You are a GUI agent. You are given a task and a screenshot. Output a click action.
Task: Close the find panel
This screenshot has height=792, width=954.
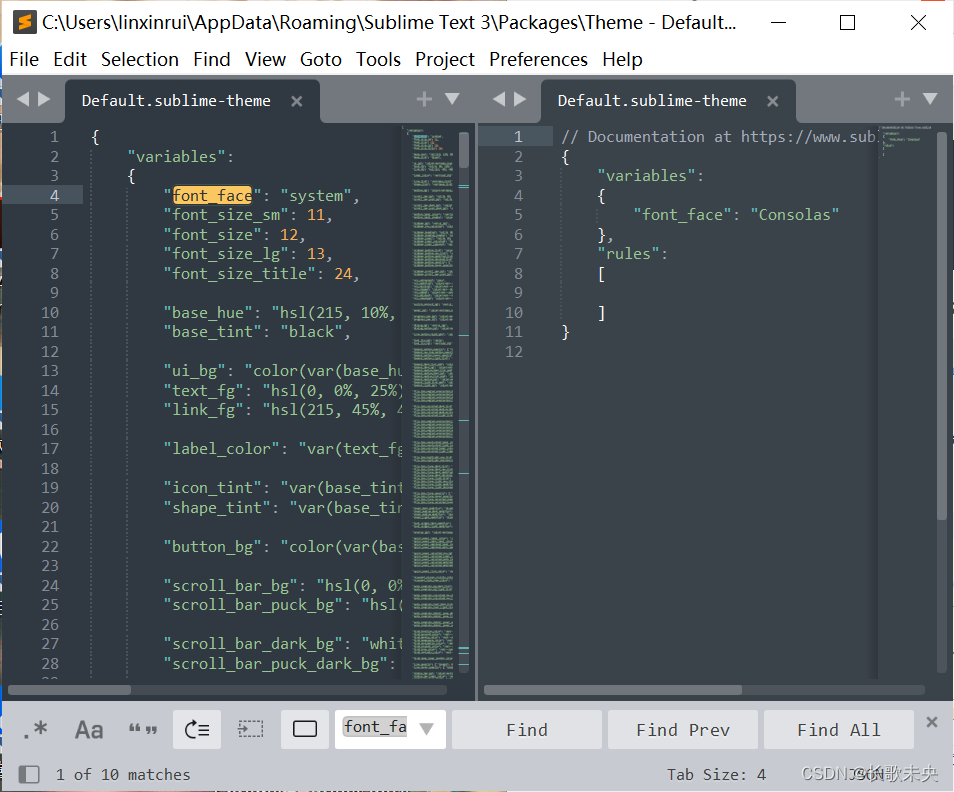coord(931,721)
